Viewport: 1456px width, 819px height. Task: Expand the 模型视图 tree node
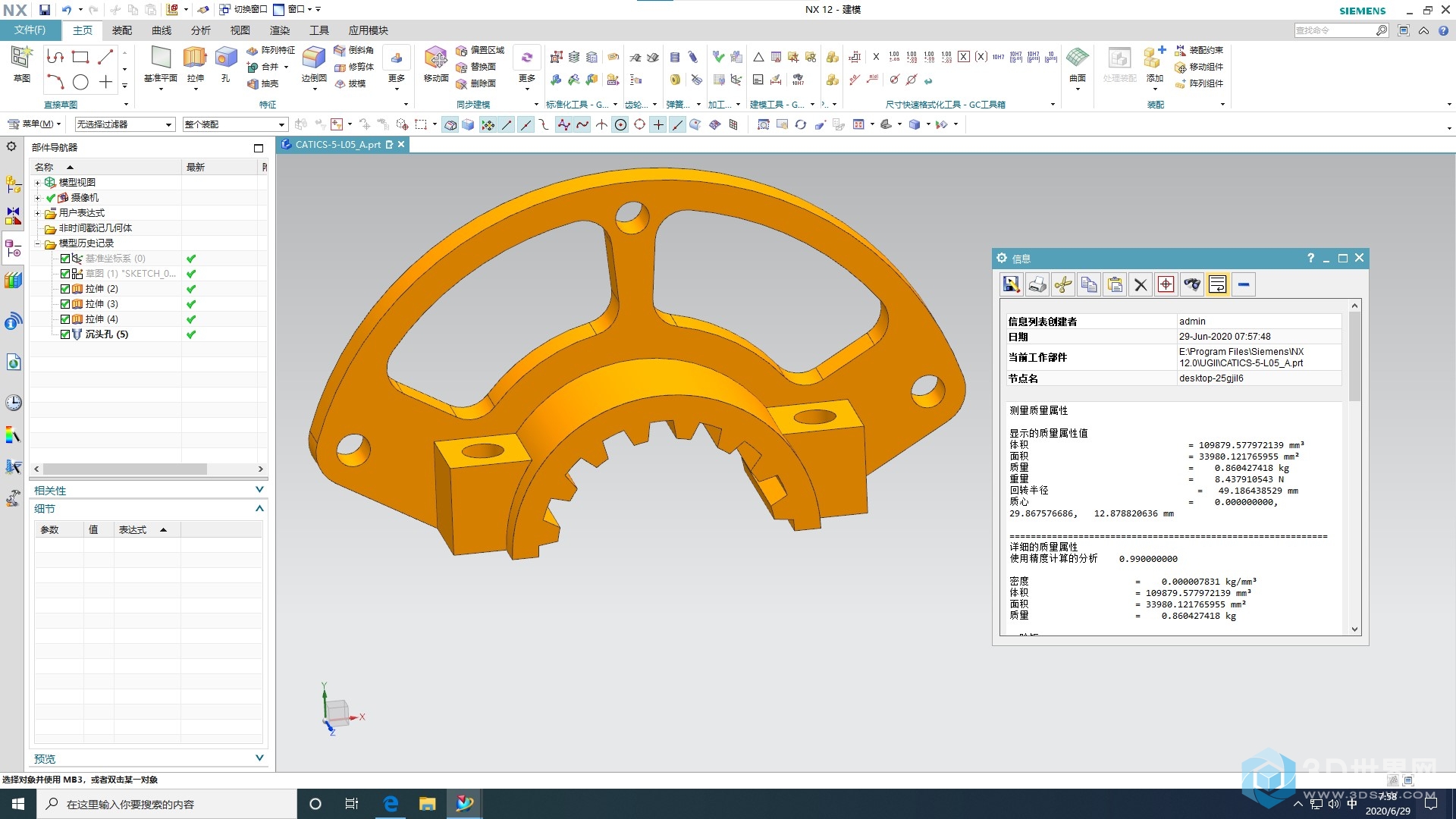[x=37, y=183]
